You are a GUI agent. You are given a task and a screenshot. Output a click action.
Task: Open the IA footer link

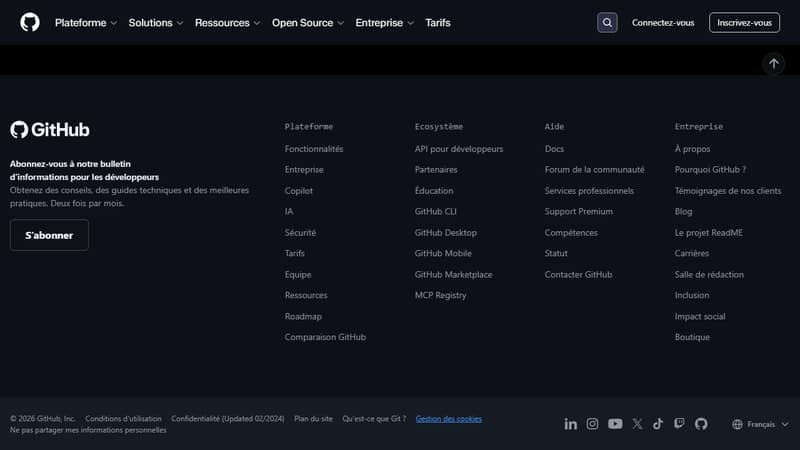289,211
